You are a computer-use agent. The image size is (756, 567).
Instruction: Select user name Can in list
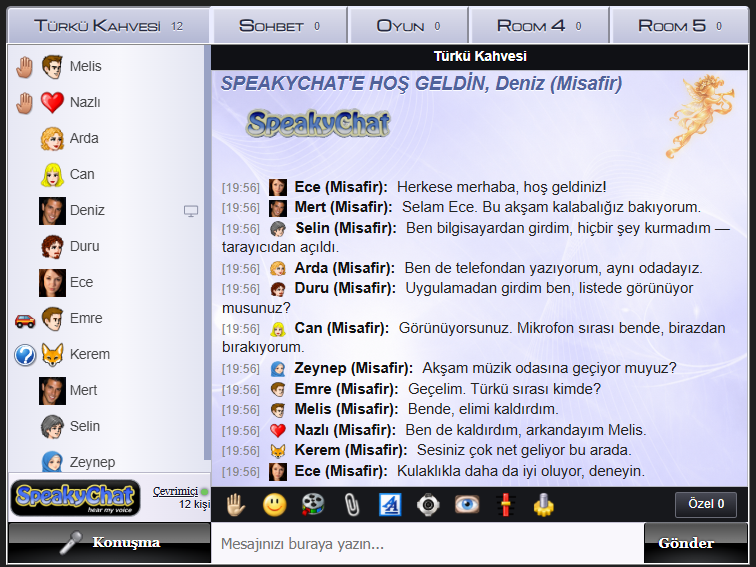tap(82, 174)
